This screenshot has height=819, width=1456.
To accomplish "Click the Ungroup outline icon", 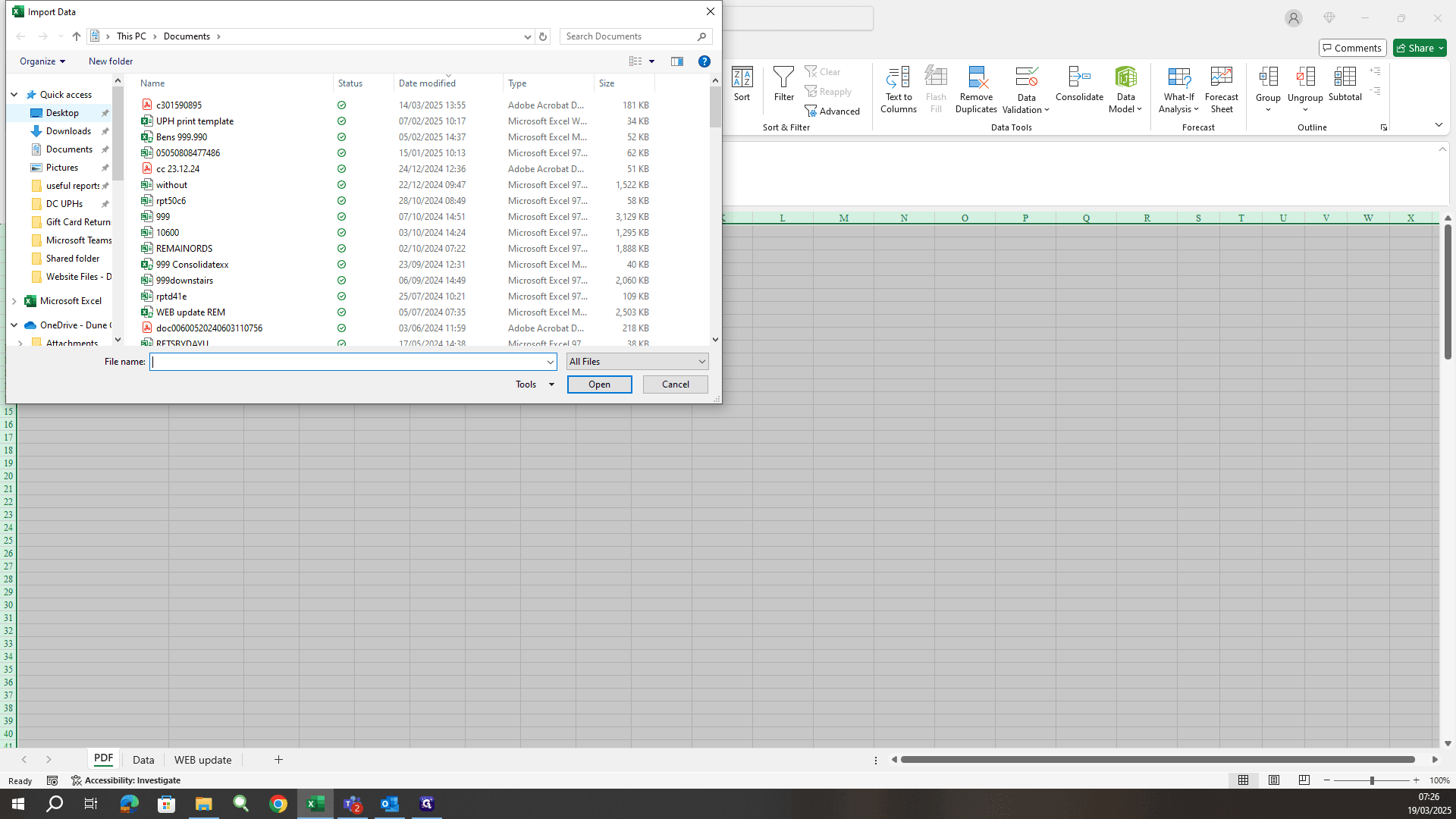I will point(1305,89).
